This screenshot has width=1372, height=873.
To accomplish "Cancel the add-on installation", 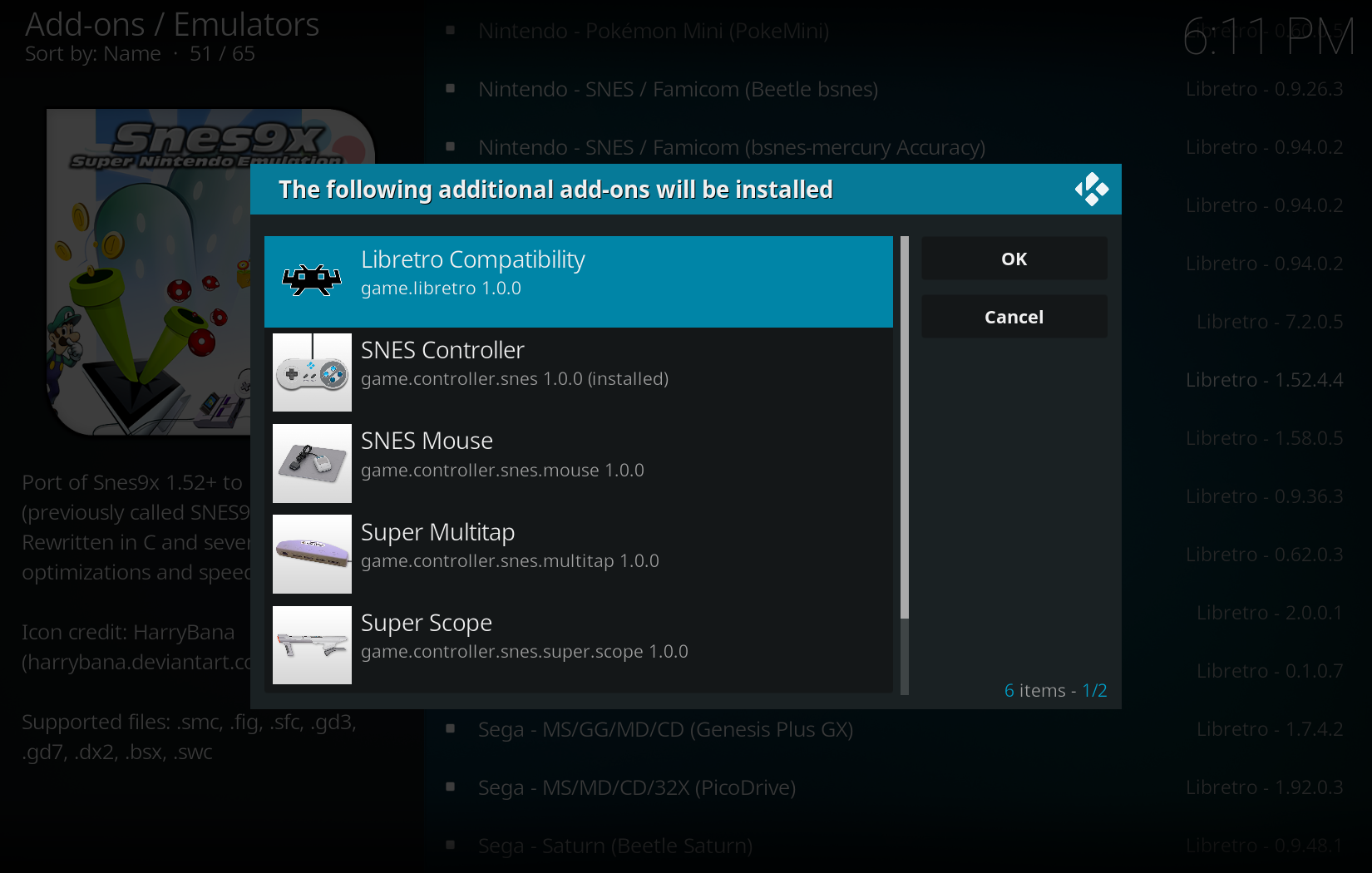I will click(x=1014, y=317).
